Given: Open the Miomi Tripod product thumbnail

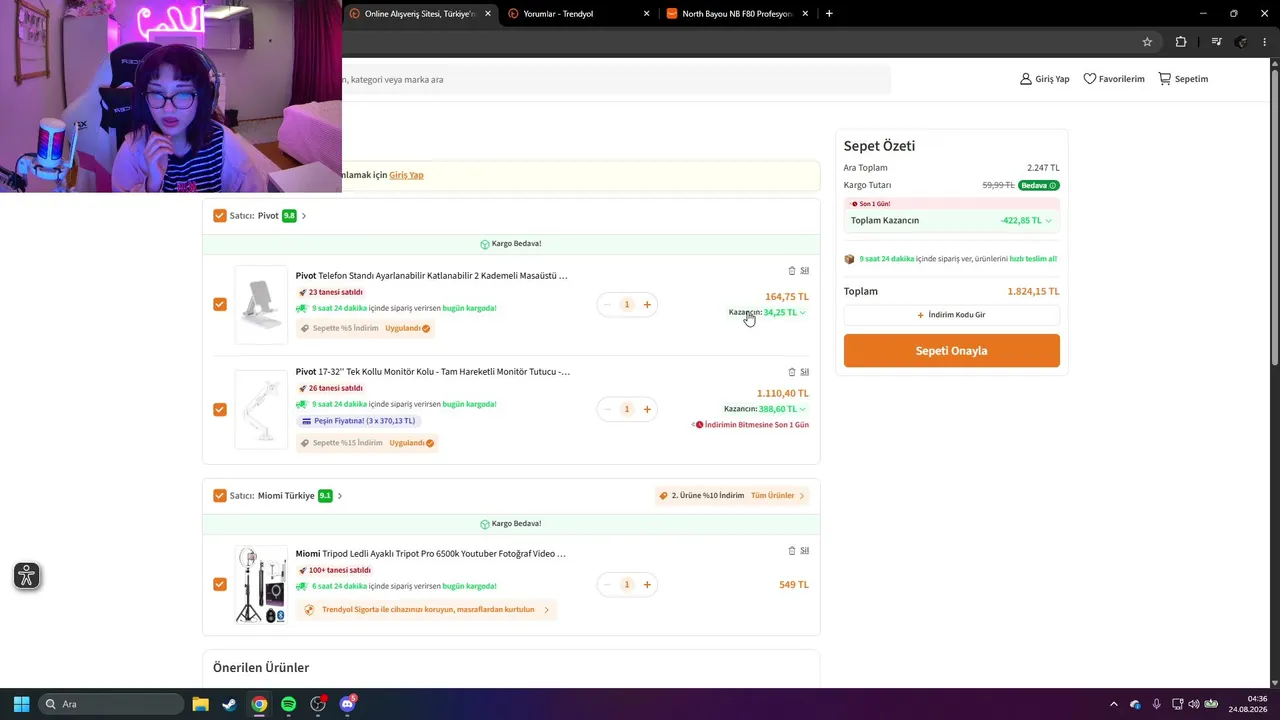Looking at the screenshot, I should [261, 584].
